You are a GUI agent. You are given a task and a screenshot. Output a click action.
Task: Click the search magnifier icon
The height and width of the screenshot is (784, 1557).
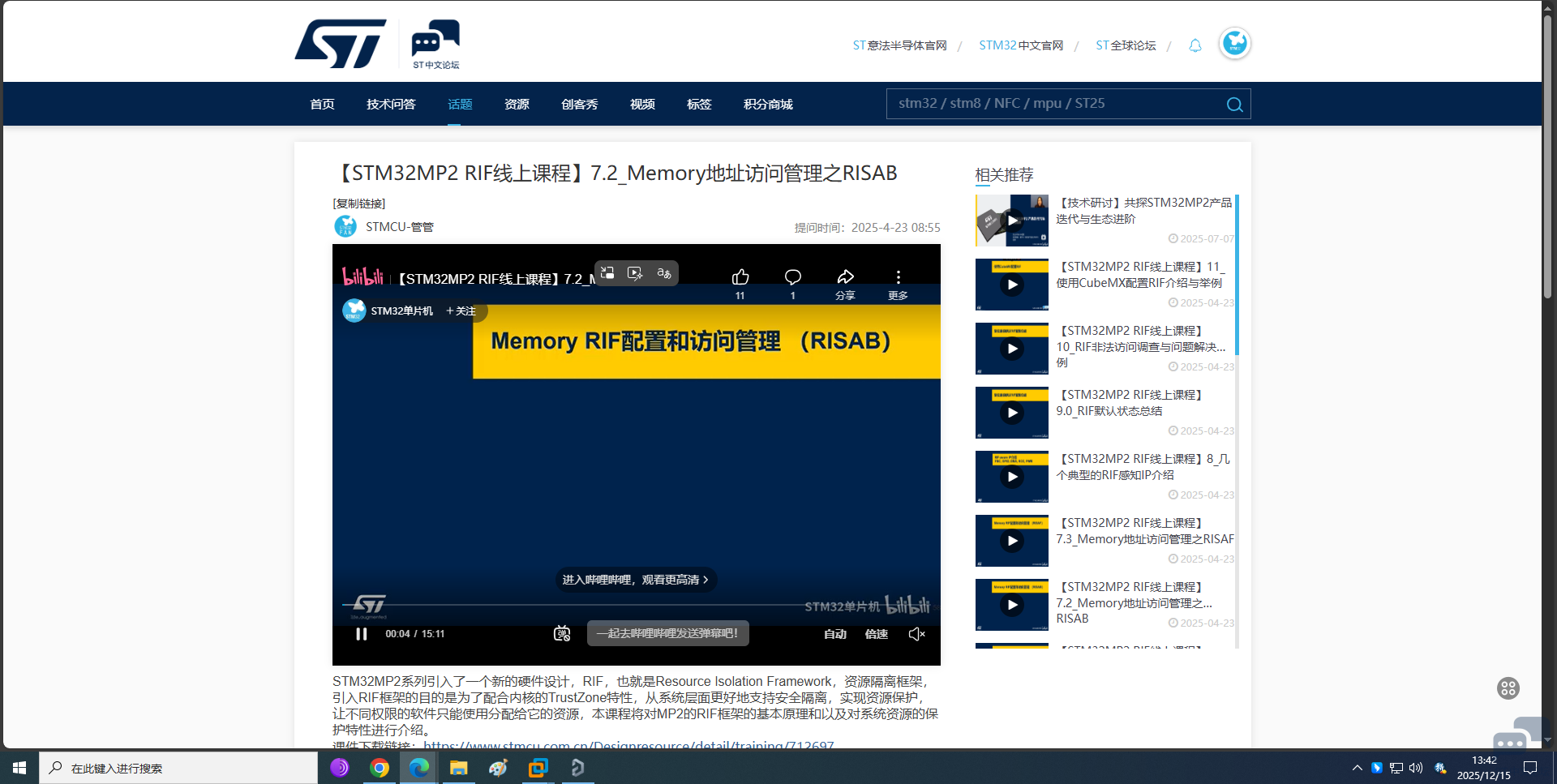pyautogui.click(x=1234, y=105)
